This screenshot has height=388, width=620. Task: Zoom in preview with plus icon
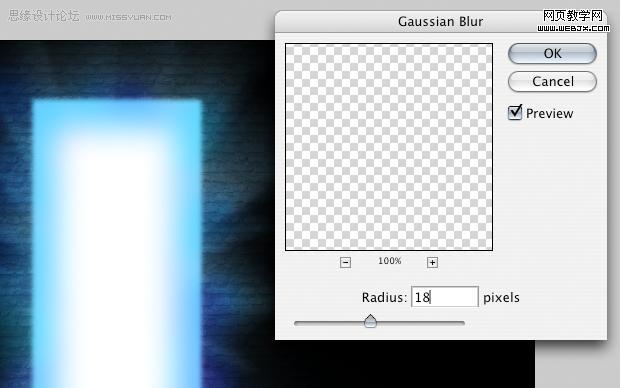pyautogui.click(x=432, y=262)
